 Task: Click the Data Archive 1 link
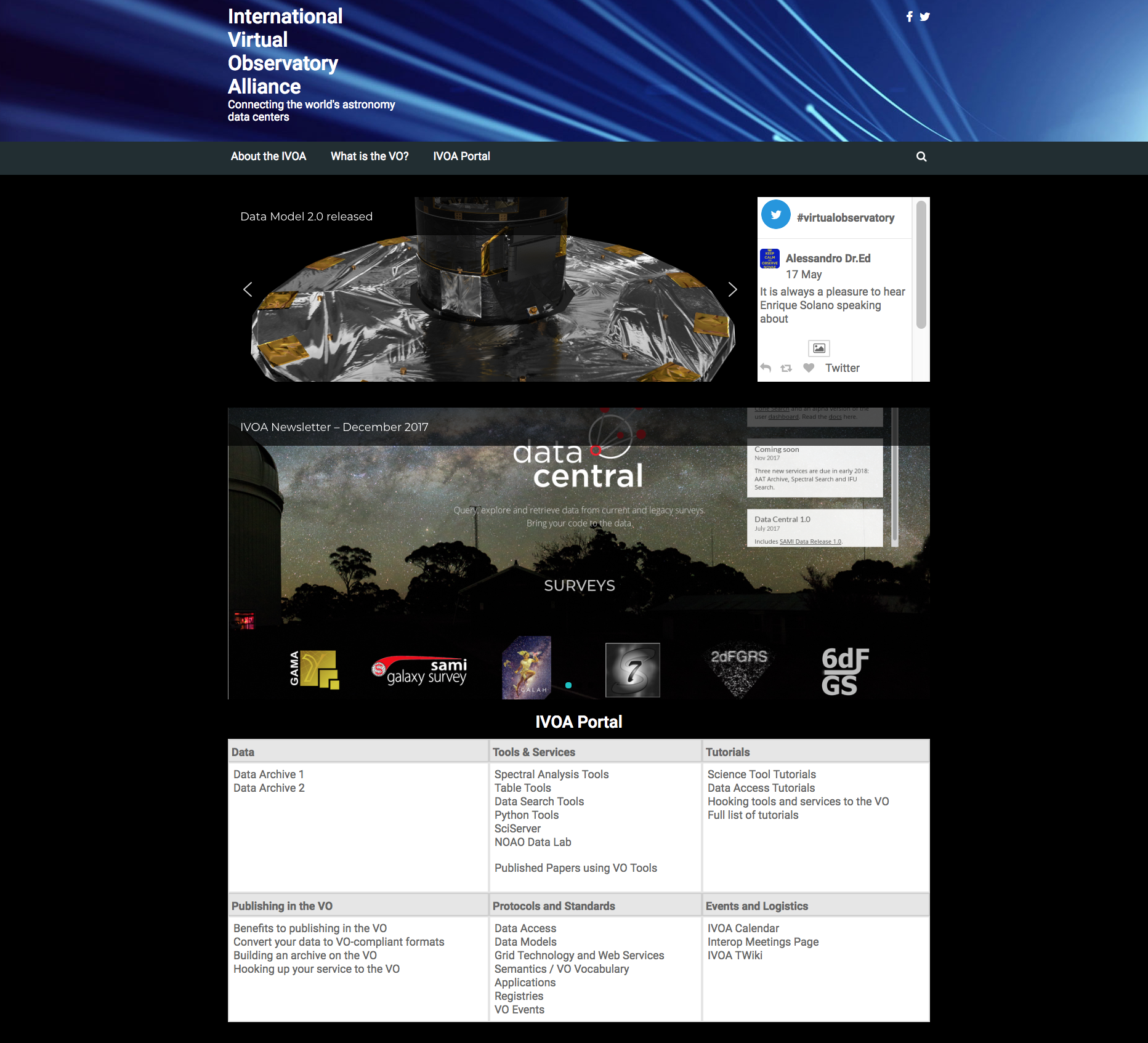[x=269, y=775]
